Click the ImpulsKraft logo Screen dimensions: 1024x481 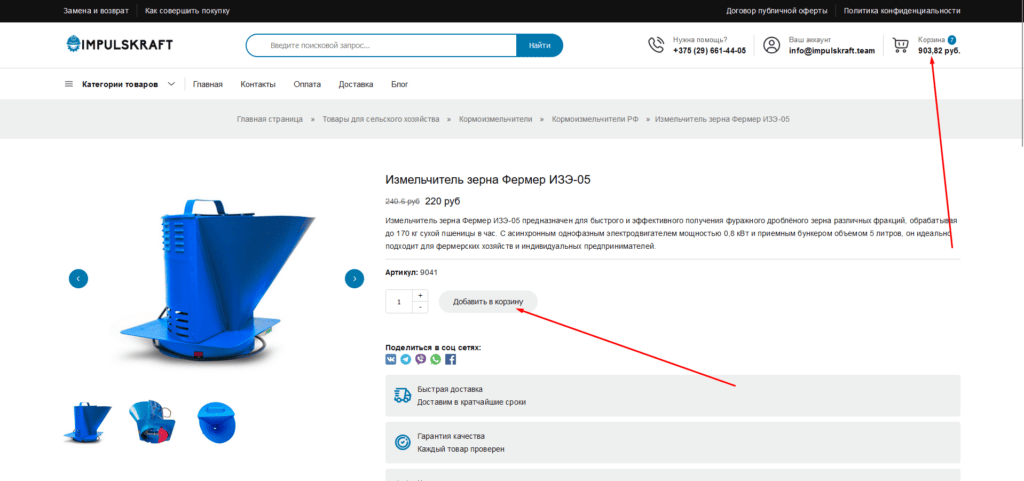[x=120, y=44]
